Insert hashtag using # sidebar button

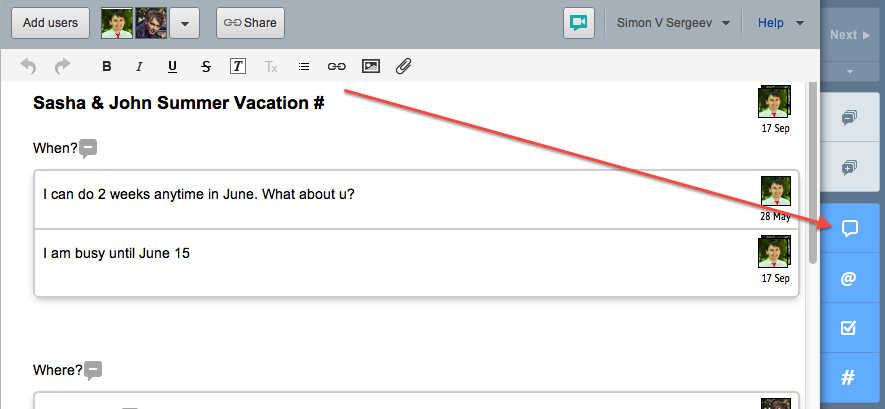point(849,377)
